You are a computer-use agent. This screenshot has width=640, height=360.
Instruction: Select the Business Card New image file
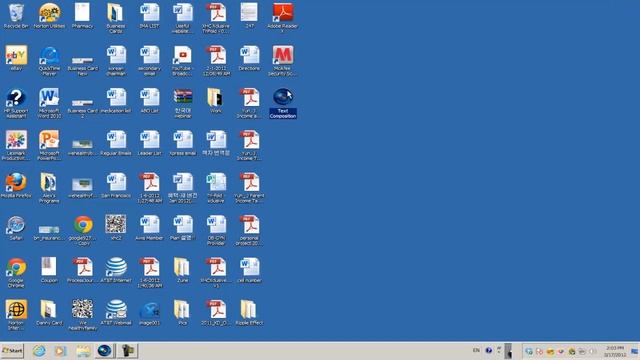pos(82,65)
